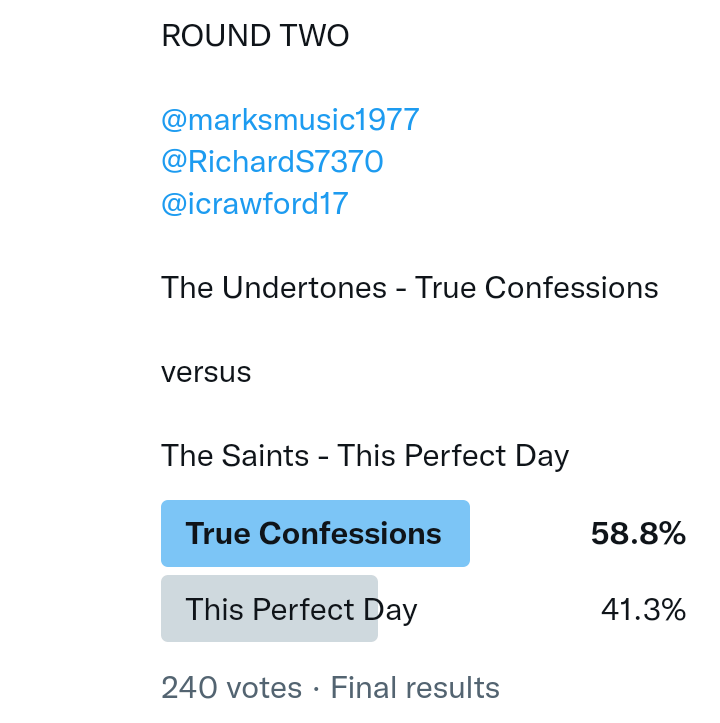The height and width of the screenshot is (723, 720).
Task: Click the band name The Saints
Action: click(235, 456)
